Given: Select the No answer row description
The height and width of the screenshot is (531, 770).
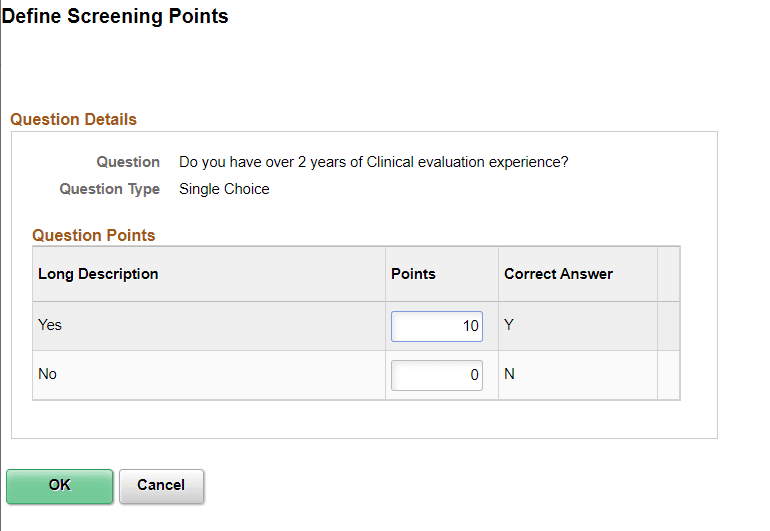Looking at the screenshot, I should click(48, 374).
